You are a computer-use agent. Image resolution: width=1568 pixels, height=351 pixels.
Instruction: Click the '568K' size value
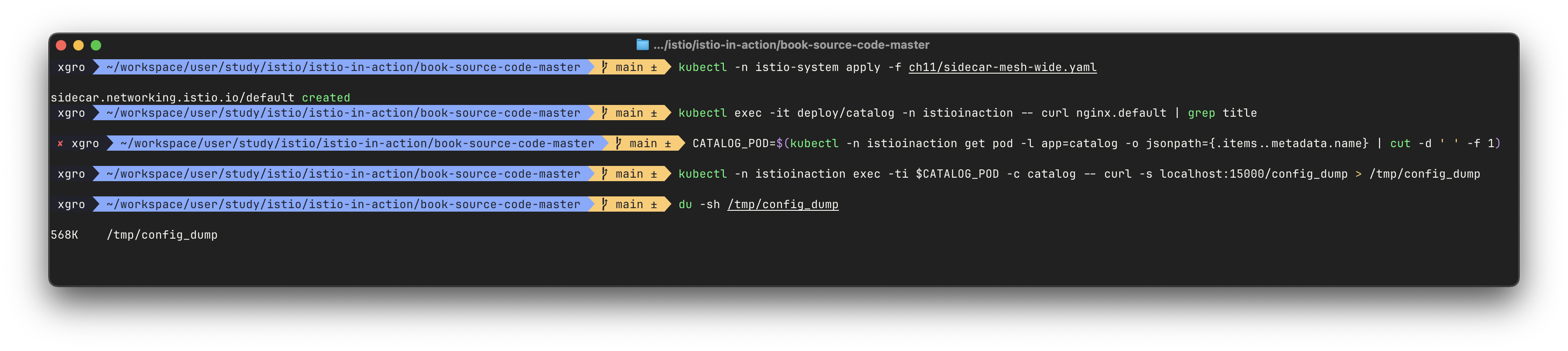coord(65,235)
